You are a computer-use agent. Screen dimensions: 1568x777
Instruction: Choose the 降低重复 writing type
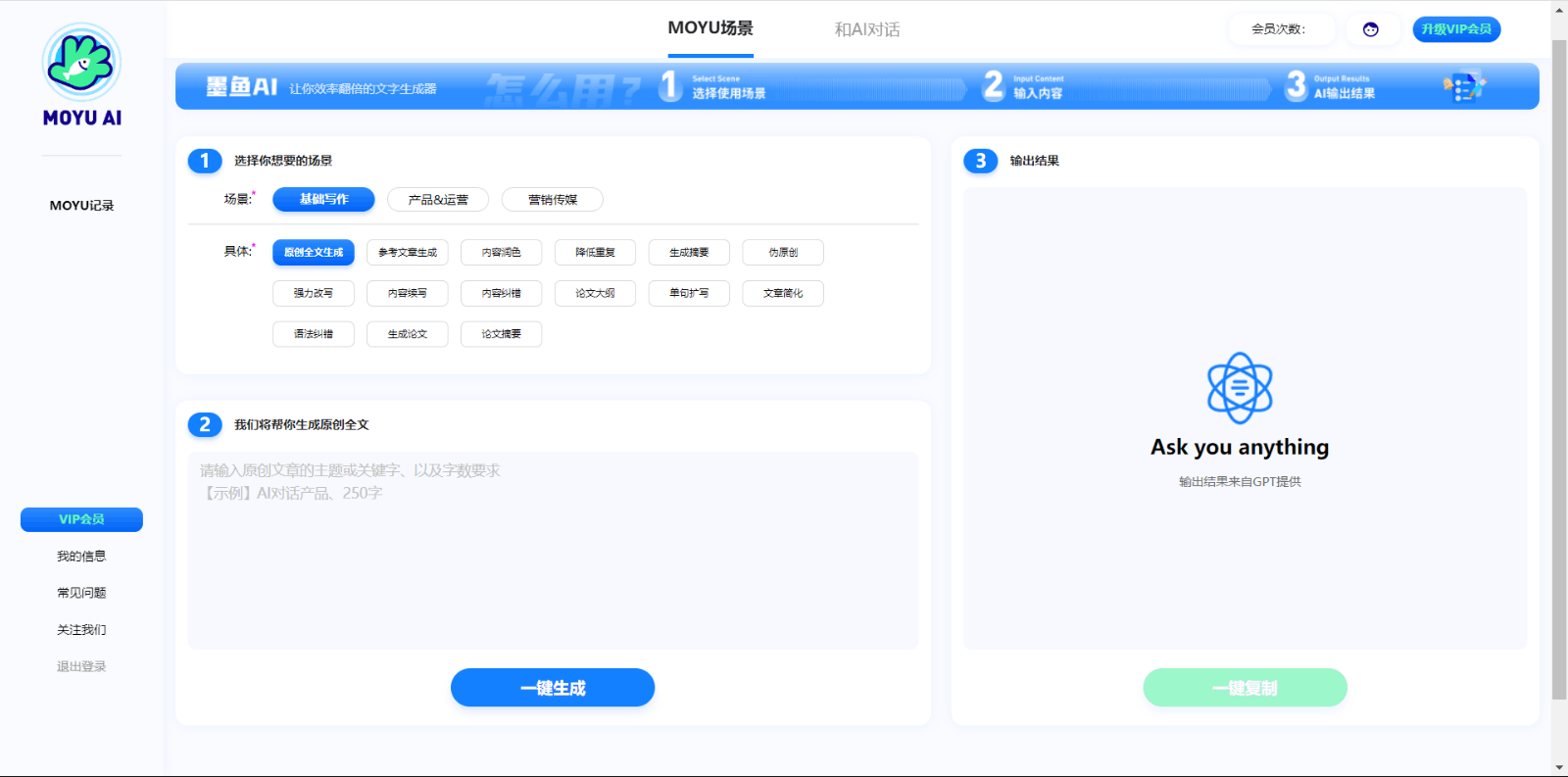tap(595, 253)
